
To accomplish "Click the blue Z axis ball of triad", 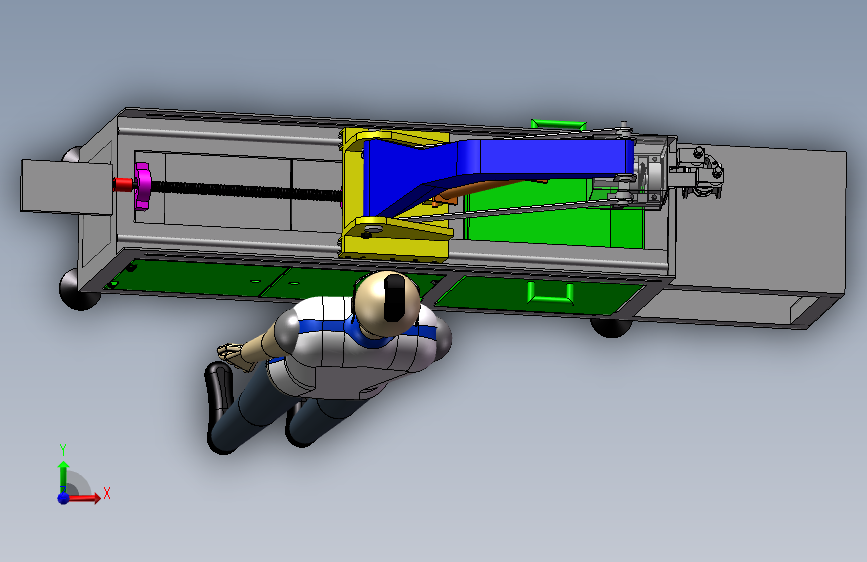I will point(64,498).
